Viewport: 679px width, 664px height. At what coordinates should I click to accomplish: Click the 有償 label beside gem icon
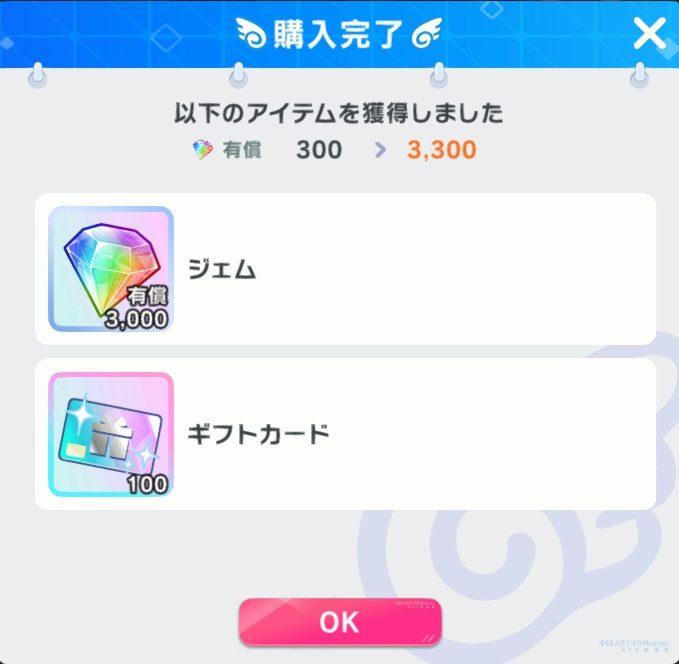242,150
